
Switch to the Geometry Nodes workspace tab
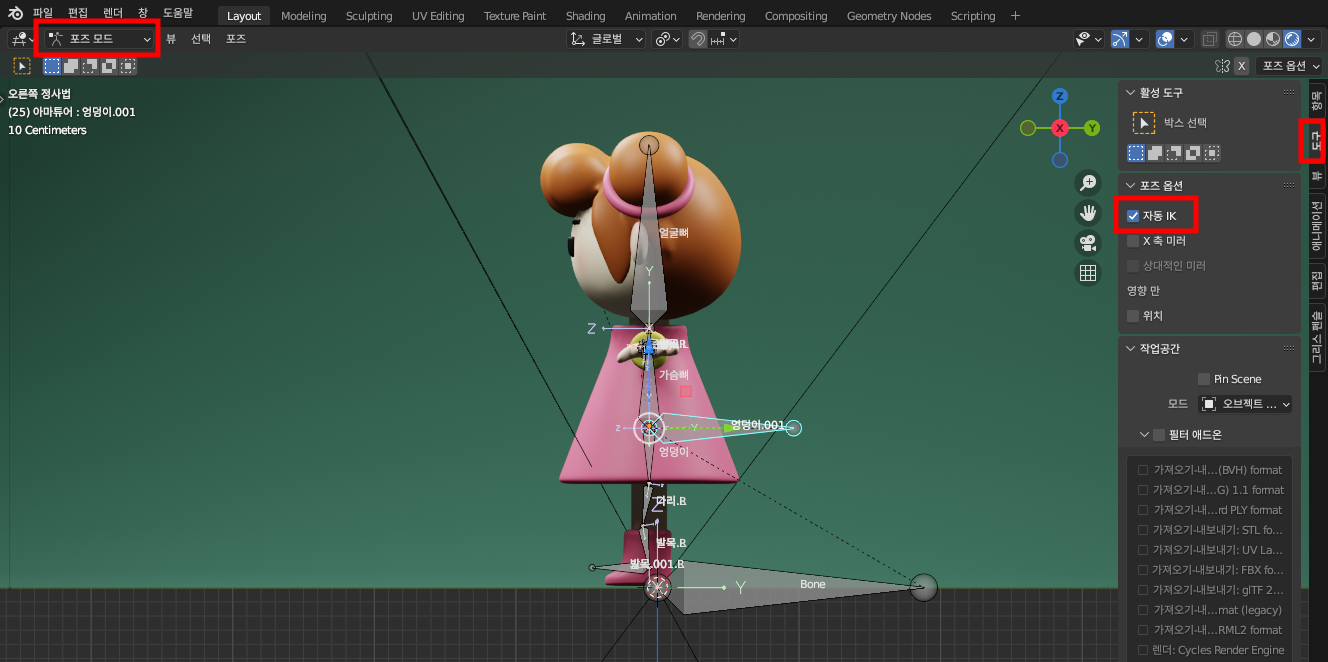tap(889, 16)
